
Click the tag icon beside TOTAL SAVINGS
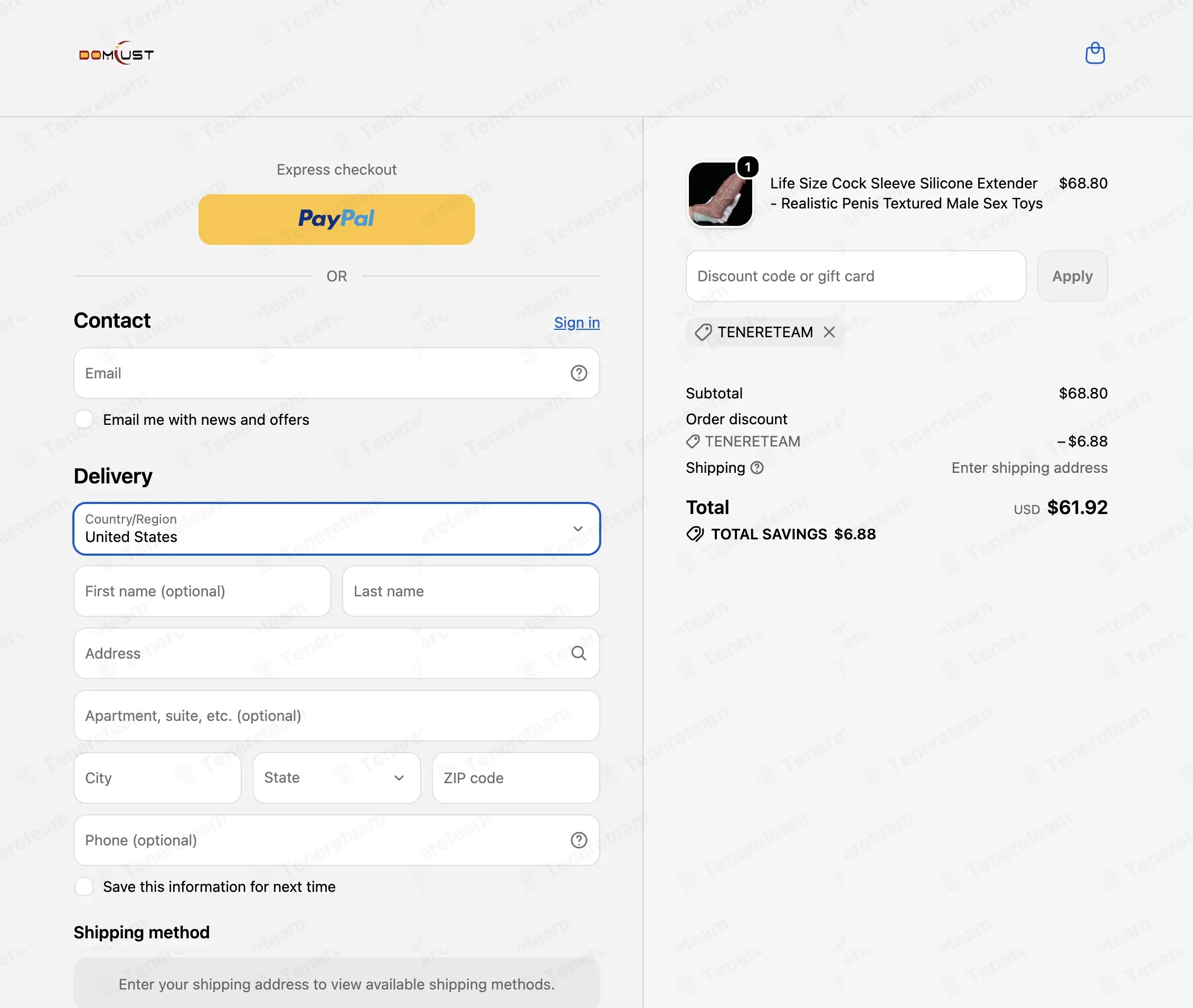click(695, 534)
